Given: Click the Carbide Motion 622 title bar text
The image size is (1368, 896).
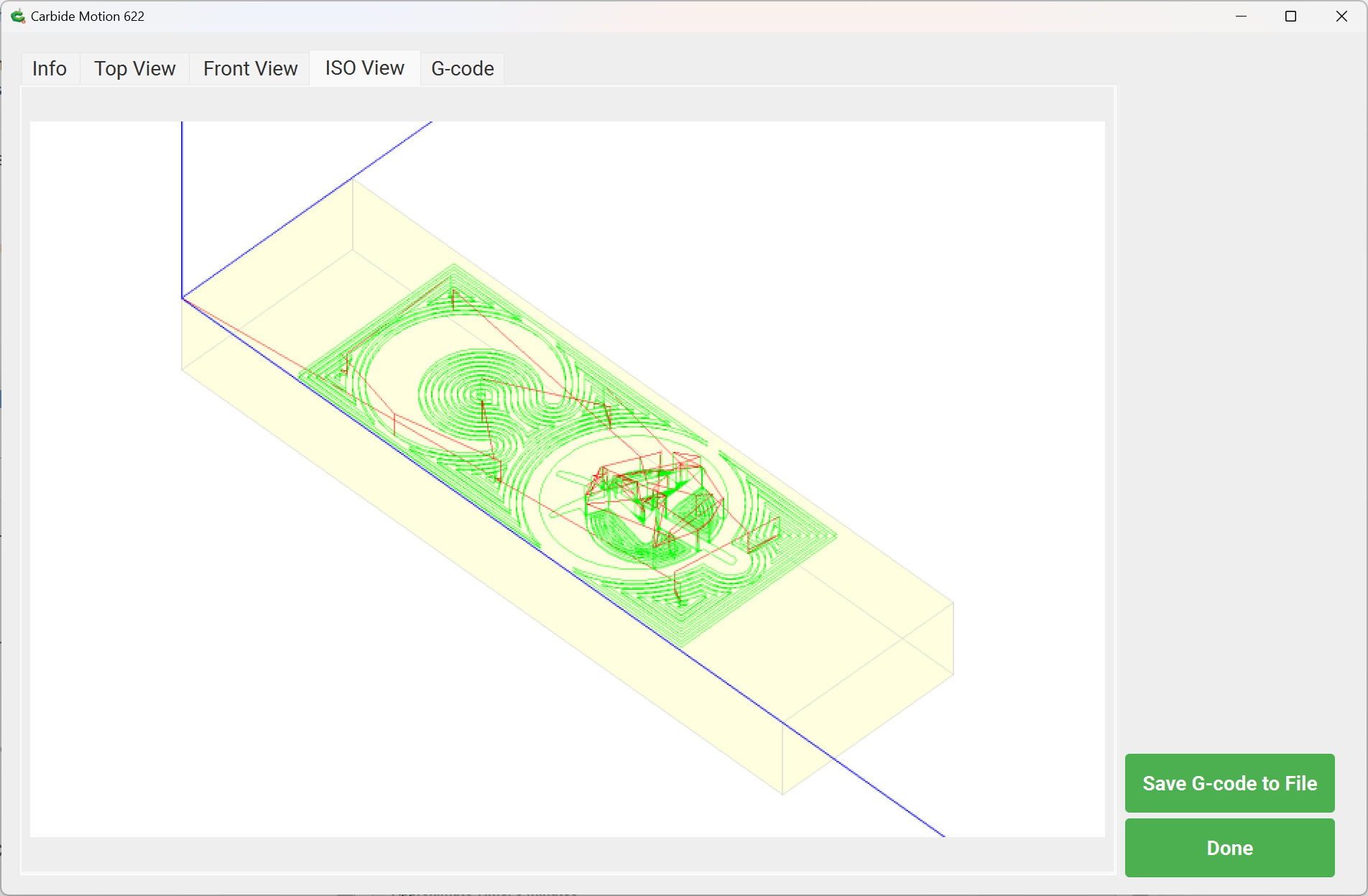Looking at the screenshot, I should coord(88,16).
